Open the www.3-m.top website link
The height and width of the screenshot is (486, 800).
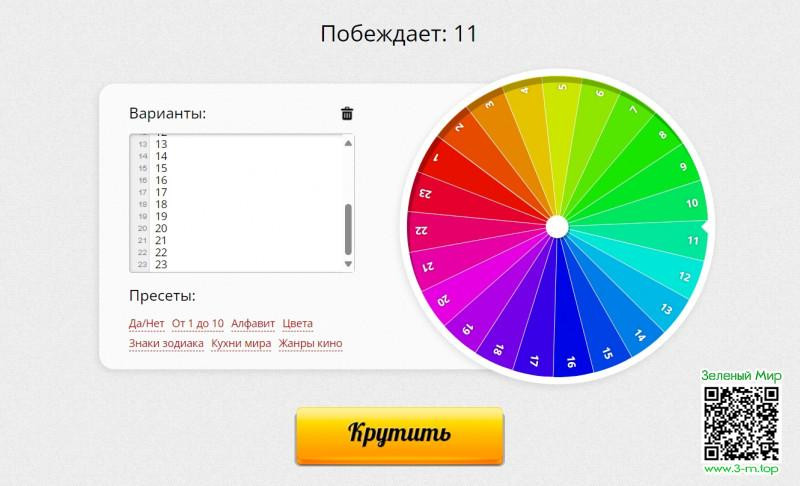point(741,468)
